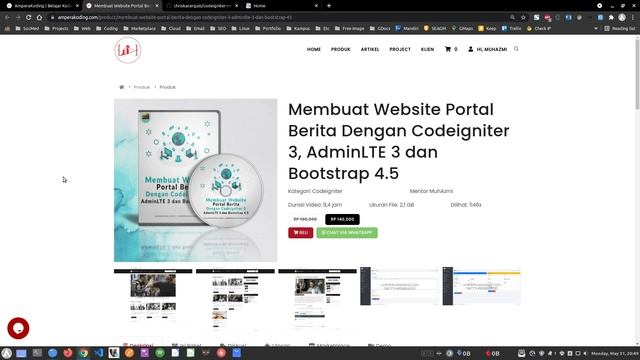This screenshot has width=640, height=360.
Task: Launch VS Code from the taskbar
Action: point(99,353)
